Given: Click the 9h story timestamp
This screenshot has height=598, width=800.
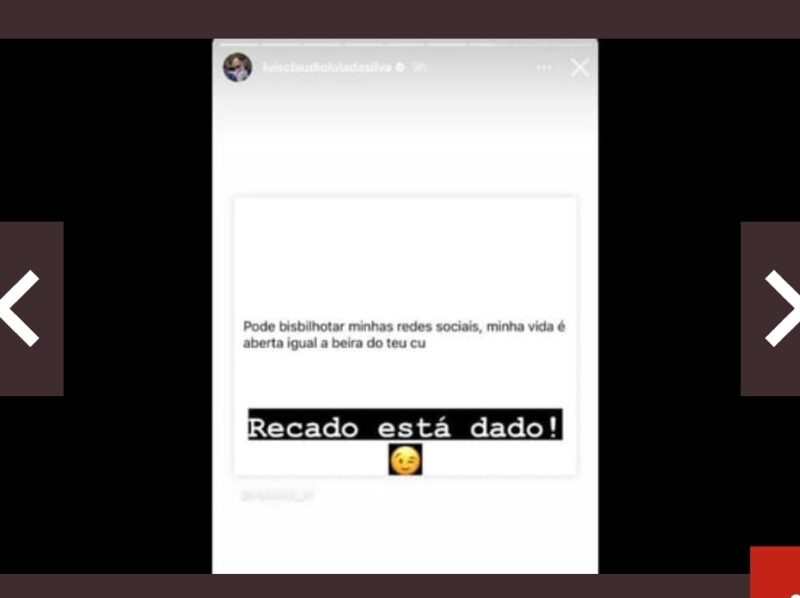Looking at the screenshot, I should pos(419,67).
